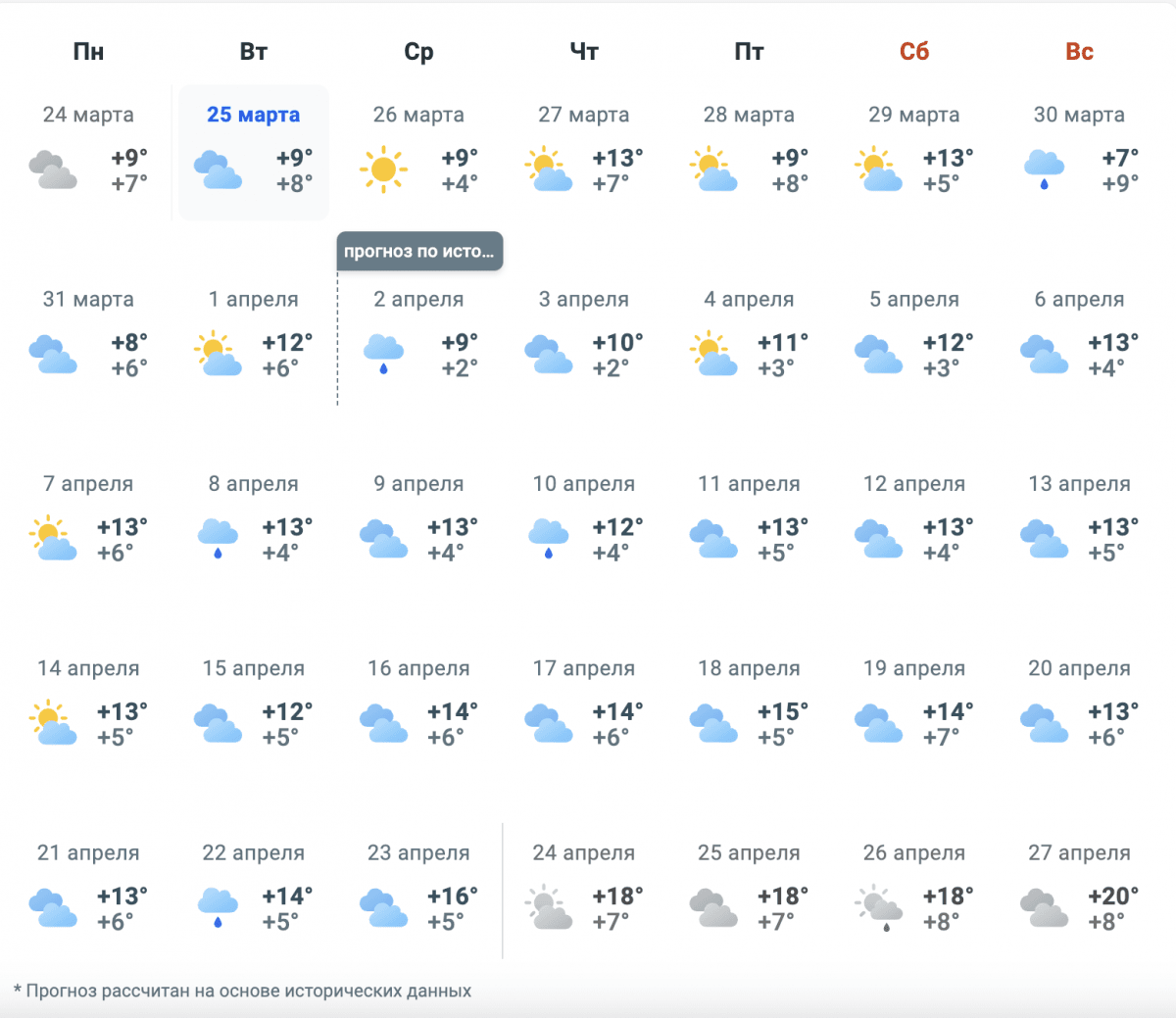This screenshot has height=1018, width=1176.
Task: Click the +20° temperature on 27 апреля
Action: click(1113, 896)
